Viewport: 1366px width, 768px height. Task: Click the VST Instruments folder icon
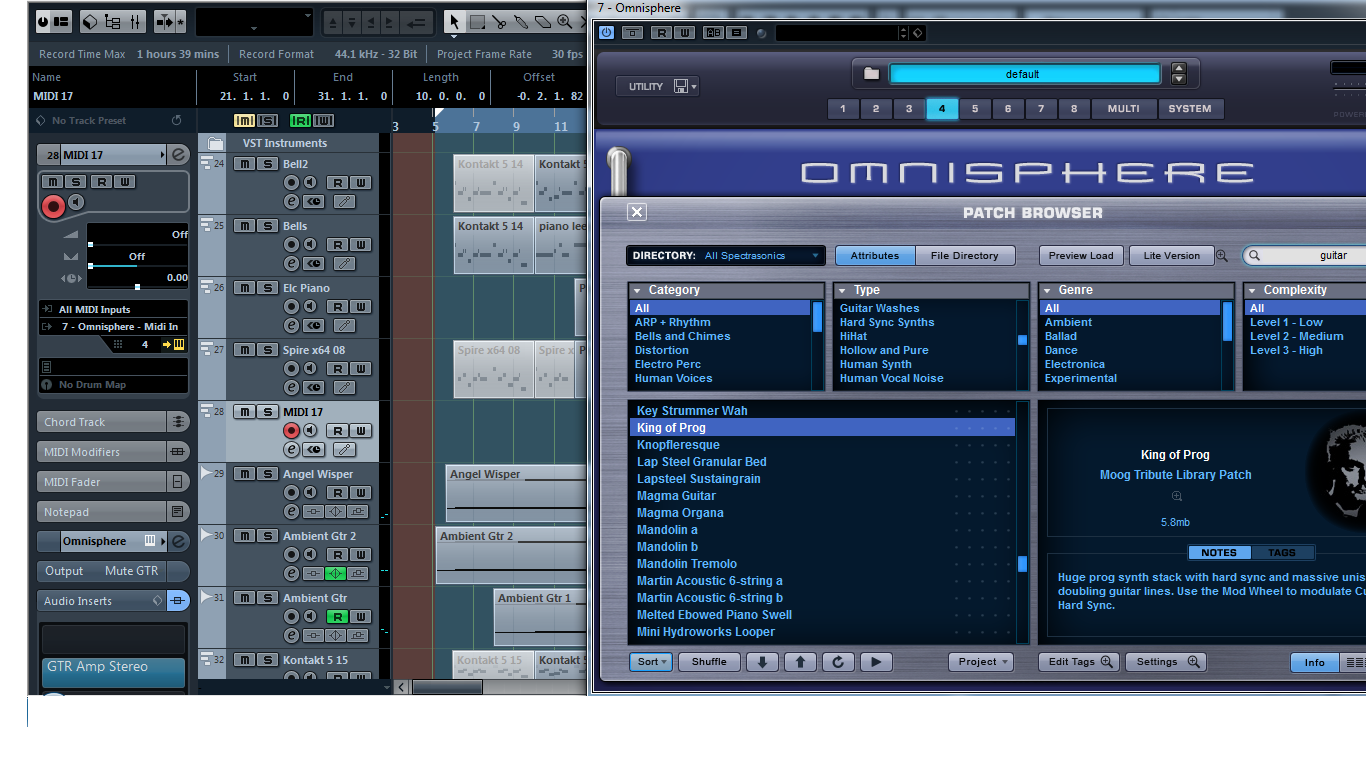click(215, 143)
